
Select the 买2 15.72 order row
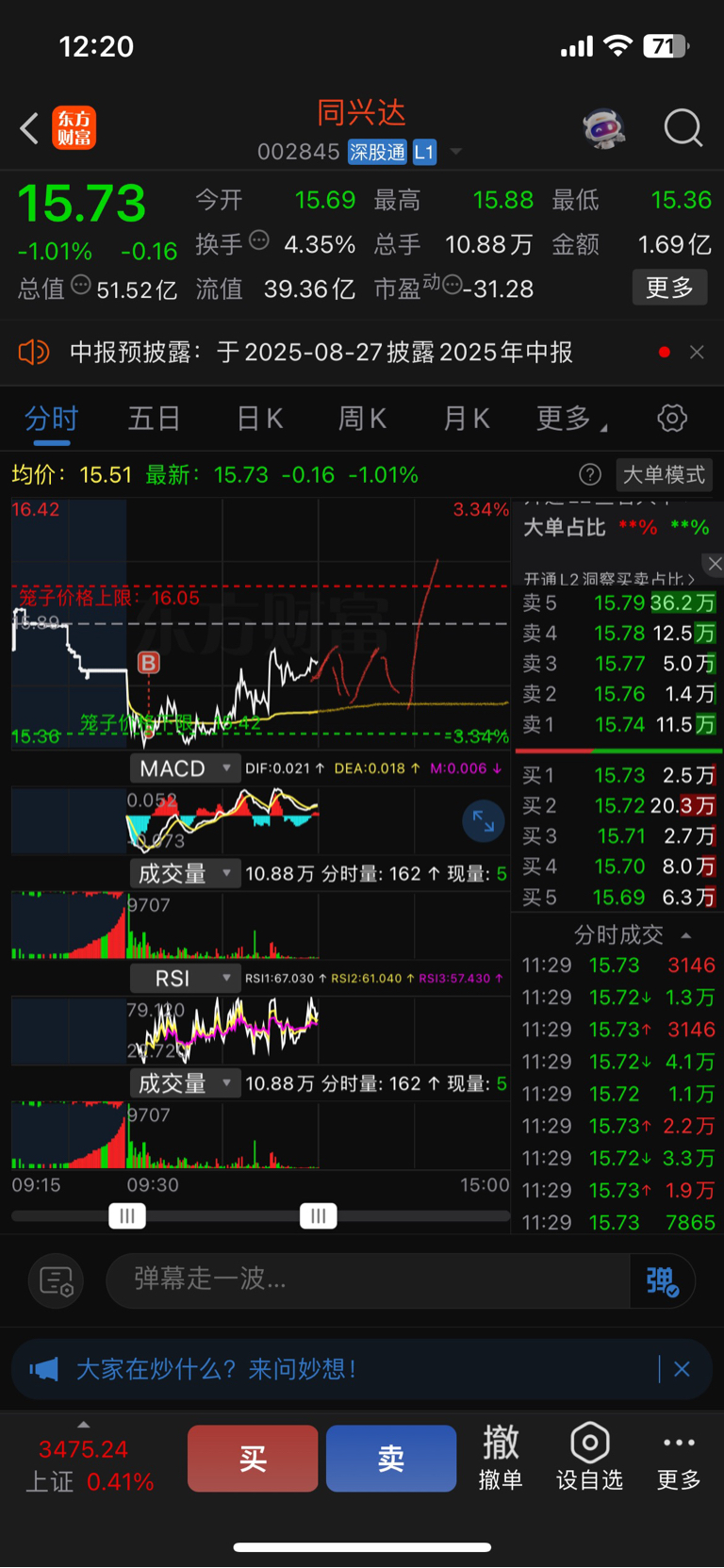[x=618, y=805]
